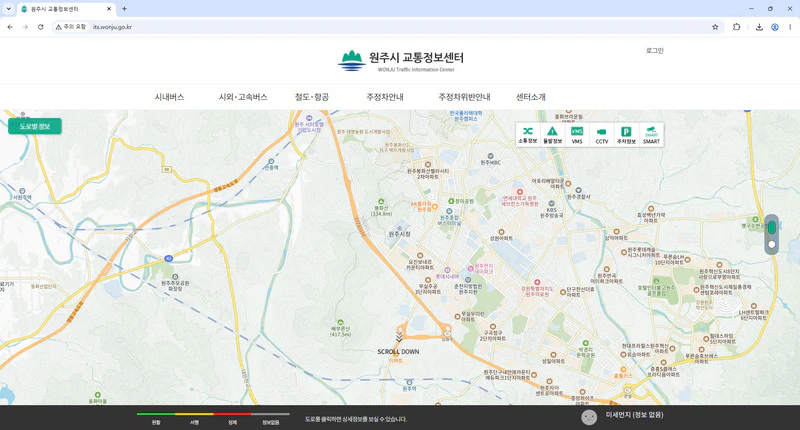Click the Wonju Traffic Information Center logo
Image resolution: width=800 pixels, height=430 pixels.
401,61
